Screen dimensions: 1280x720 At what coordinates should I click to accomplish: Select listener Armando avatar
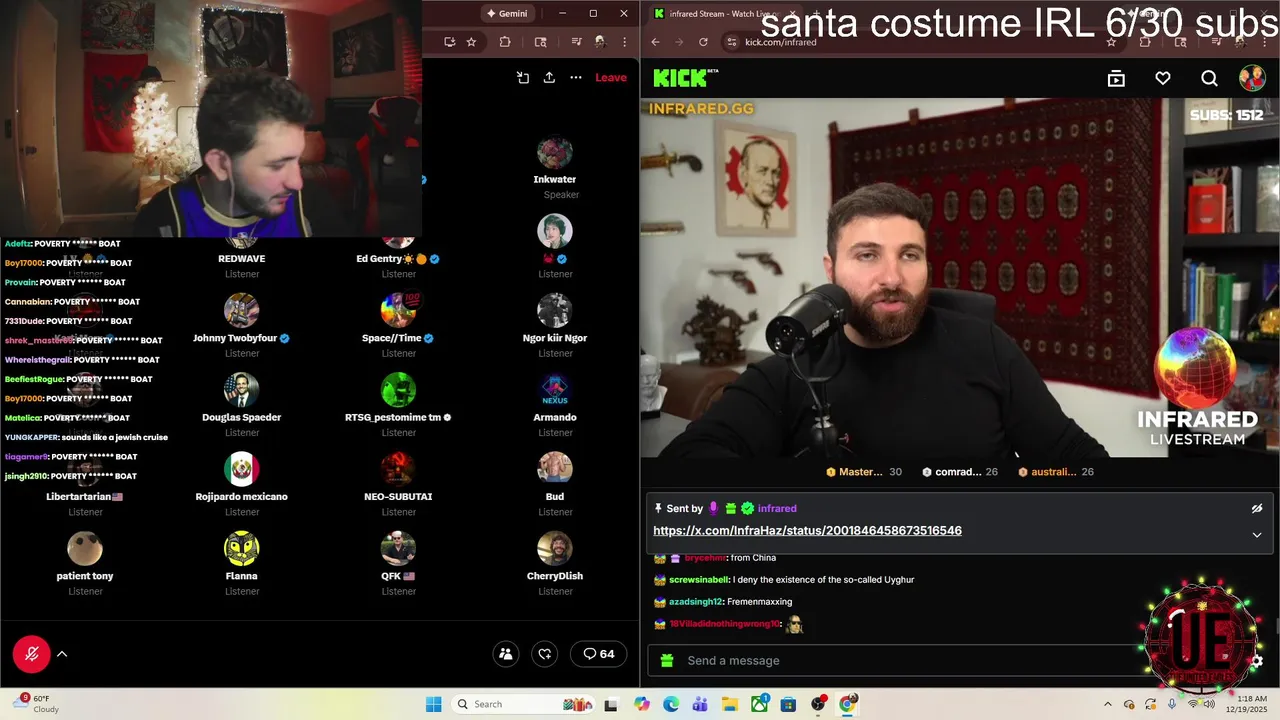pyautogui.click(x=555, y=389)
